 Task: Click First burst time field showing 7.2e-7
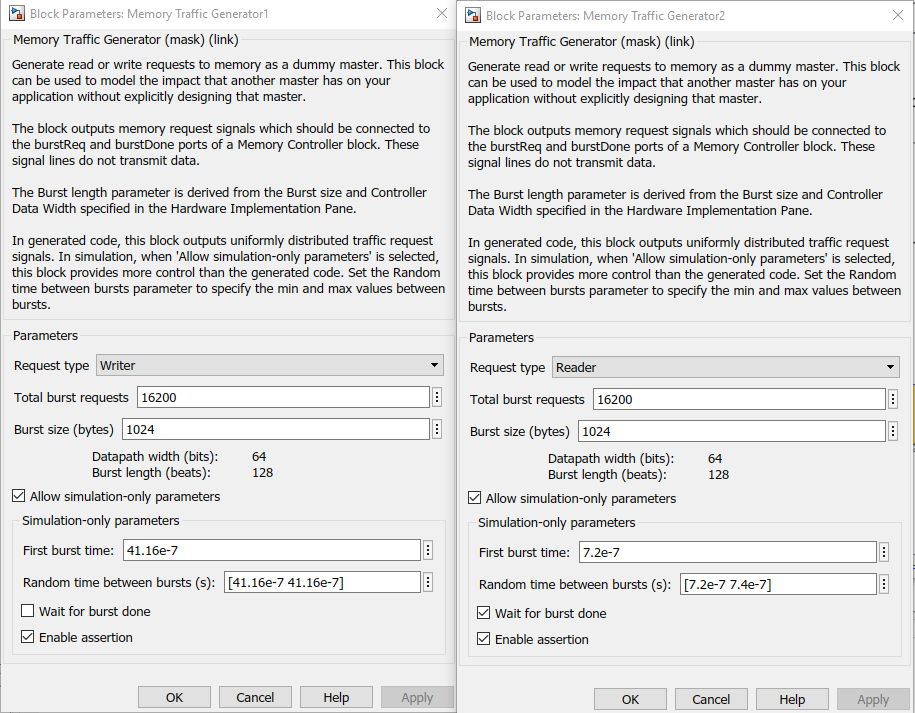728,552
